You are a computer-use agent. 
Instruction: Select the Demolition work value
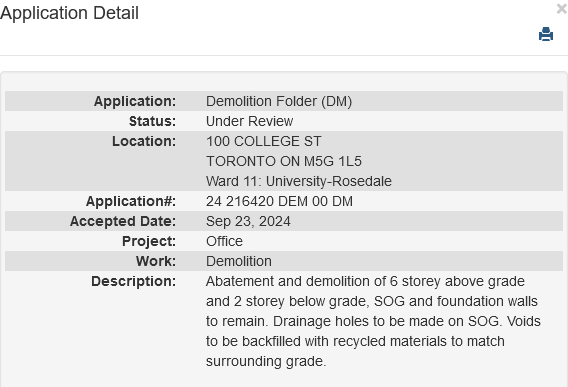point(239,261)
